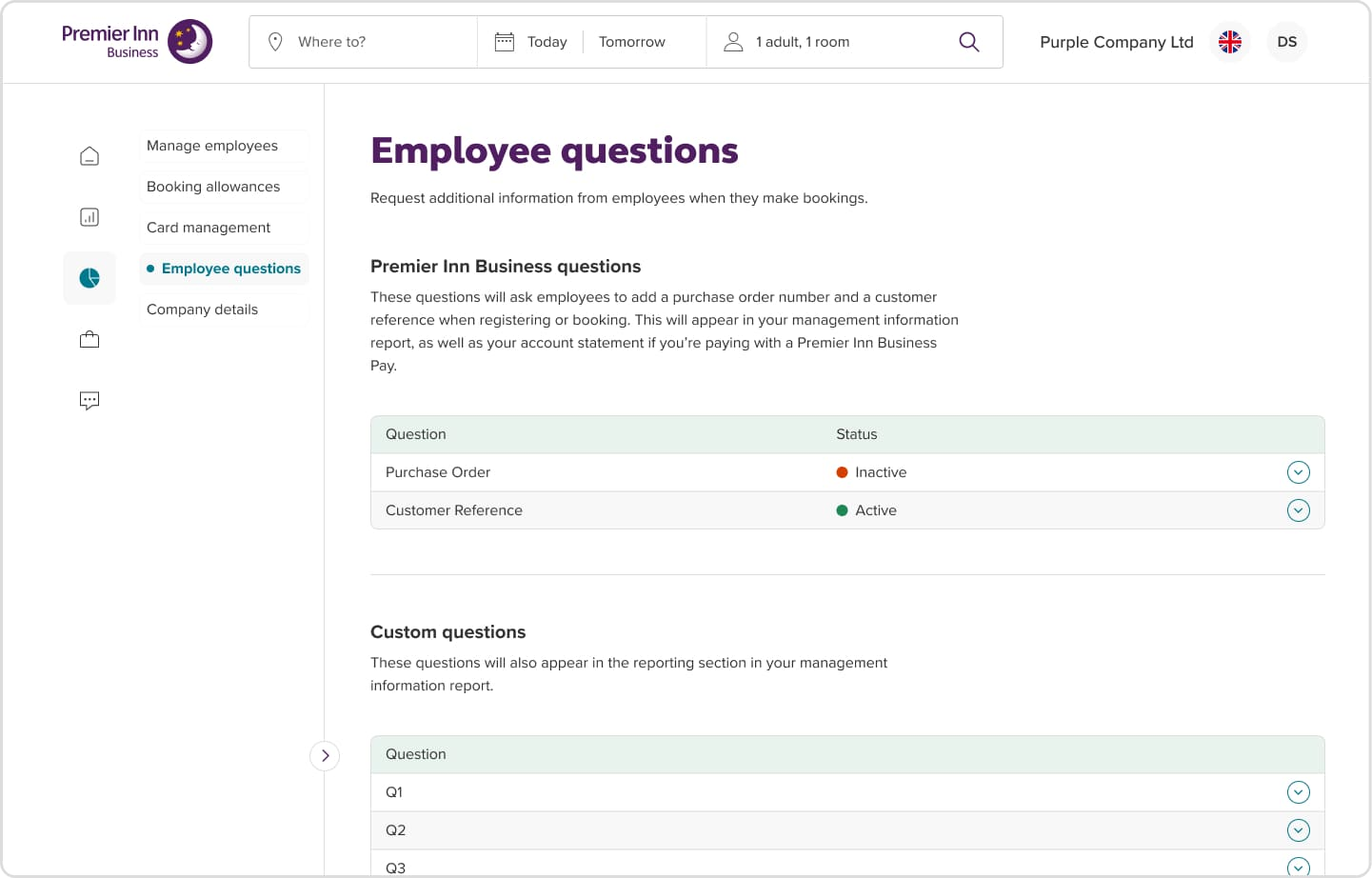Expand the Q1 custom question chevron

point(1299,792)
